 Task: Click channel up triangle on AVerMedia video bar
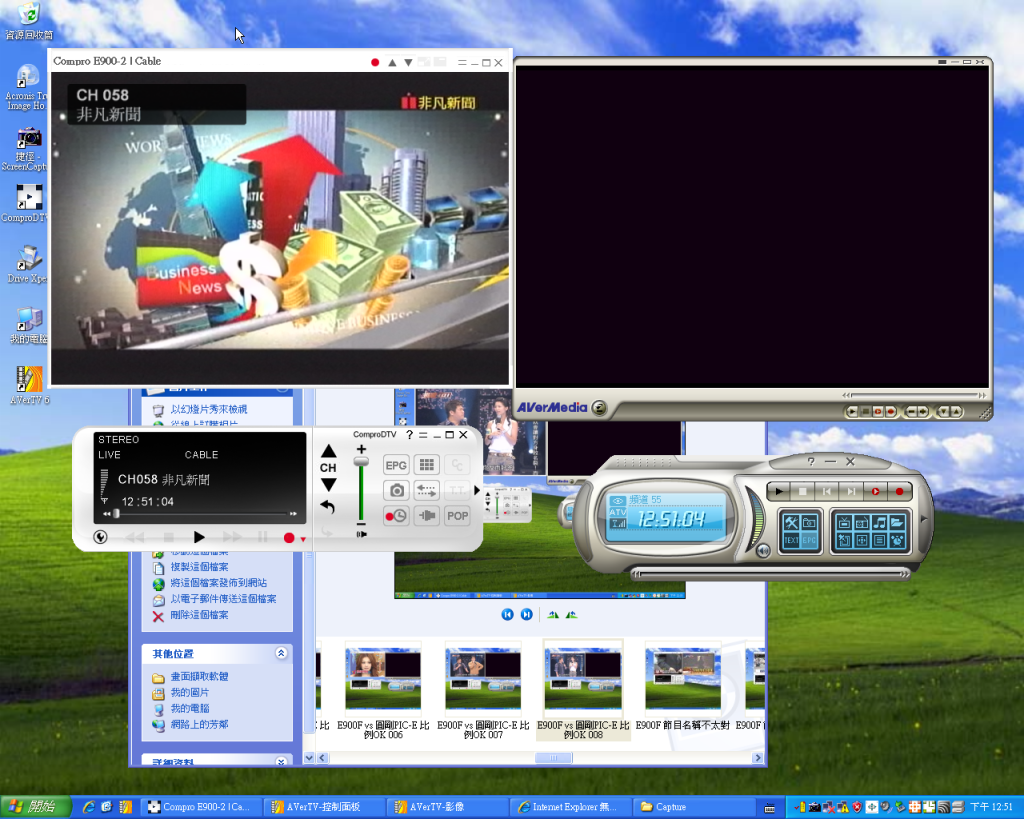(x=956, y=411)
